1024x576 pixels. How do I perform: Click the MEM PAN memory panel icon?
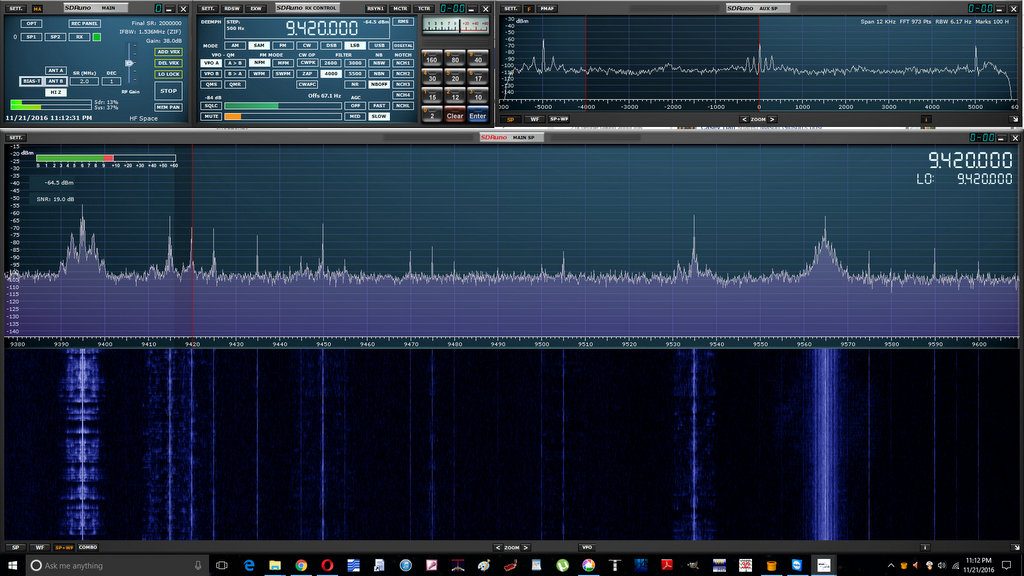pos(168,107)
